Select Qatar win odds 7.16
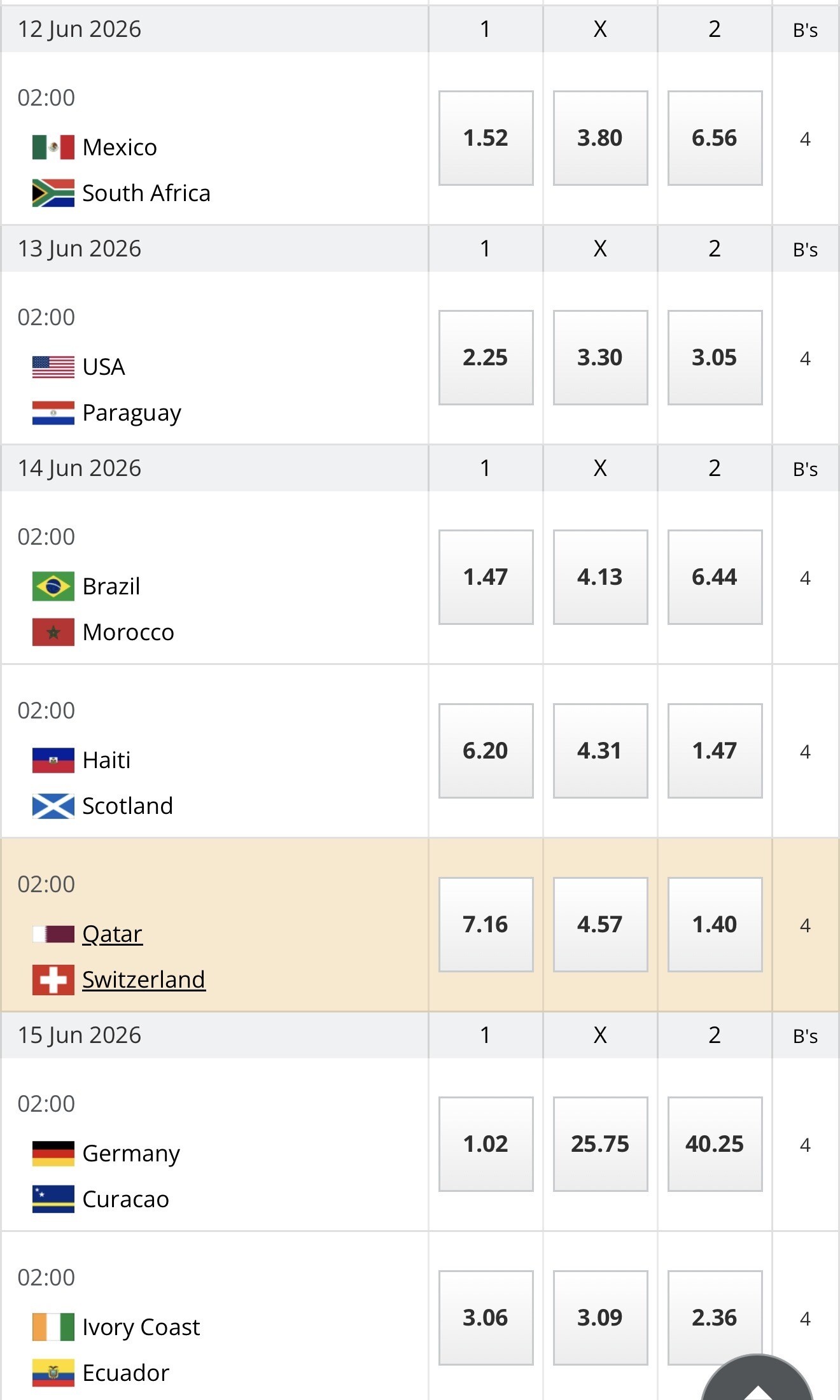840x1400 pixels. pyautogui.click(x=486, y=925)
